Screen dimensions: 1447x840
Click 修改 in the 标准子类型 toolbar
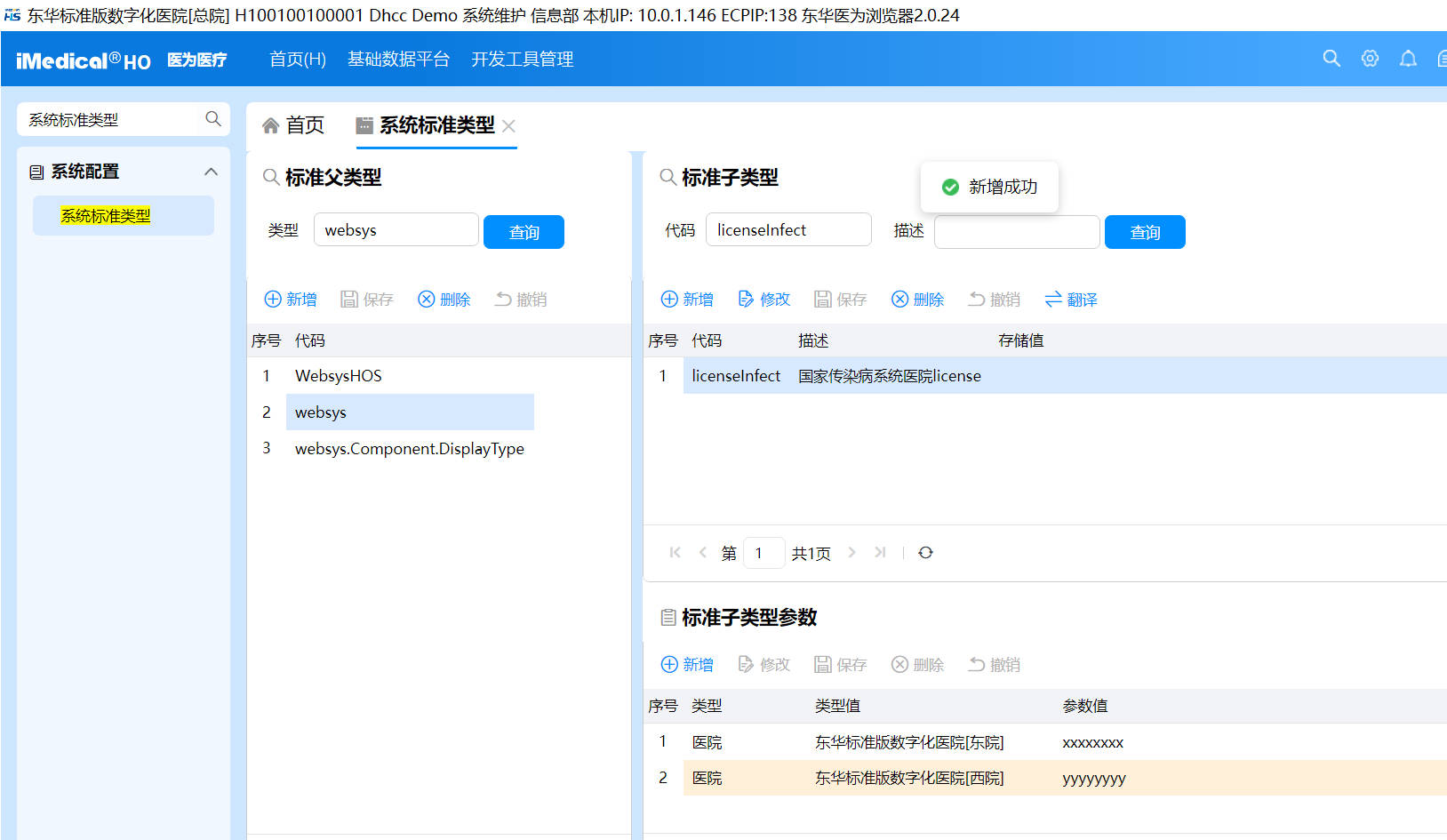tap(764, 300)
